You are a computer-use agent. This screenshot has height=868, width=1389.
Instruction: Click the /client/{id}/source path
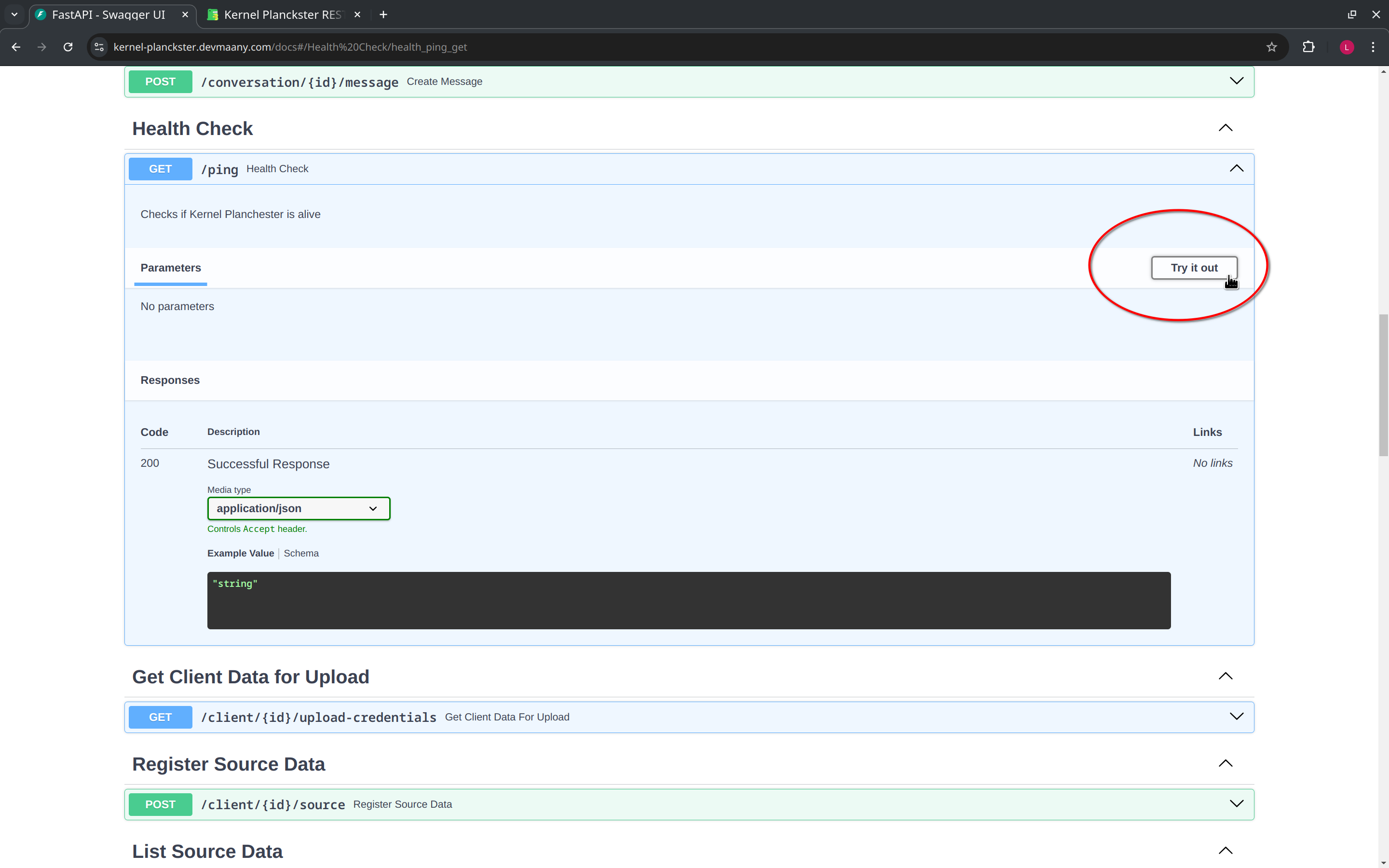(x=272, y=805)
